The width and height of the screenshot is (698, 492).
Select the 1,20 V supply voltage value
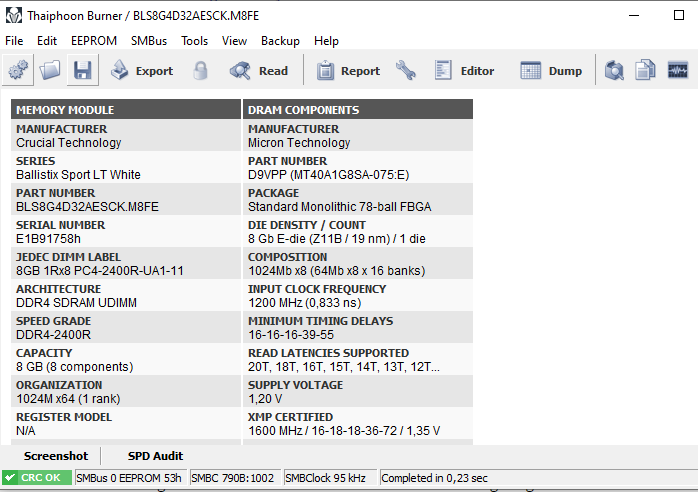(x=265, y=399)
